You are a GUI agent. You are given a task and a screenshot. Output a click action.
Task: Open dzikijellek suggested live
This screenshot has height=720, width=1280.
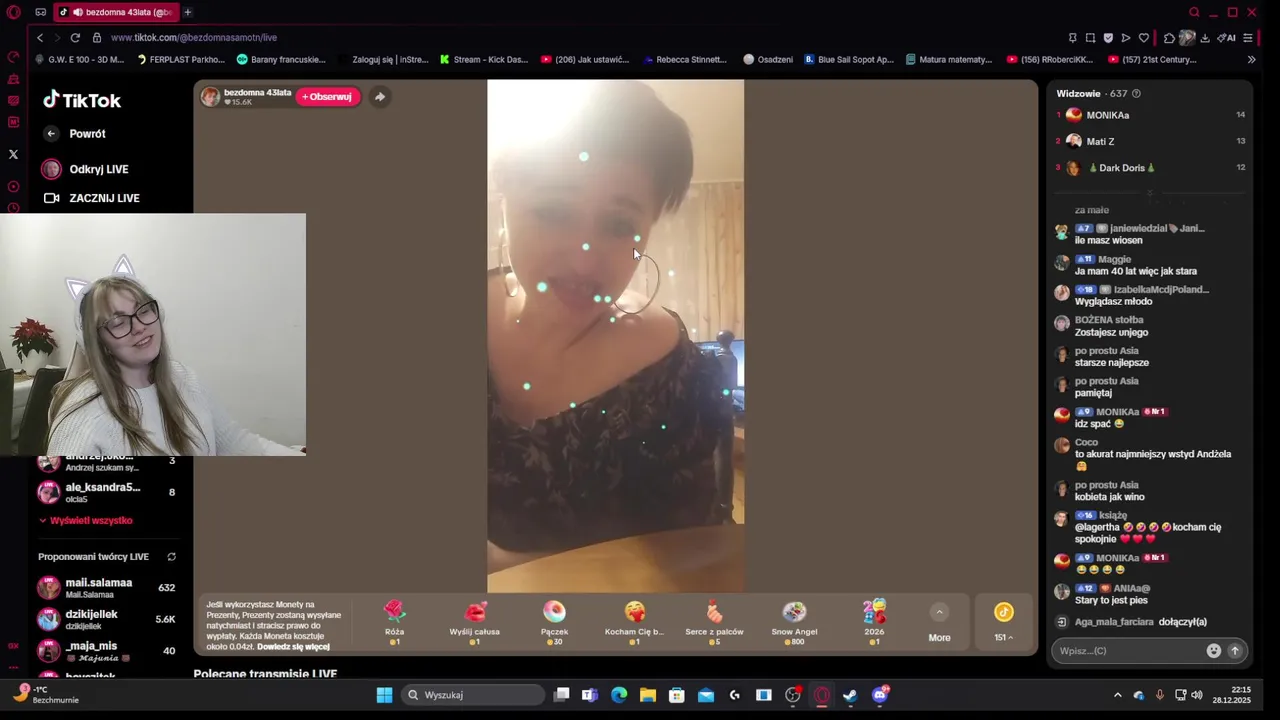click(106, 619)
